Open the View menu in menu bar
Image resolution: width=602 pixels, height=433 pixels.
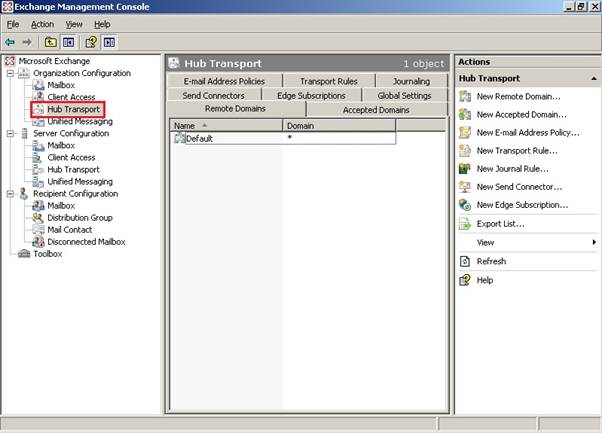click(x=74, y=24)
